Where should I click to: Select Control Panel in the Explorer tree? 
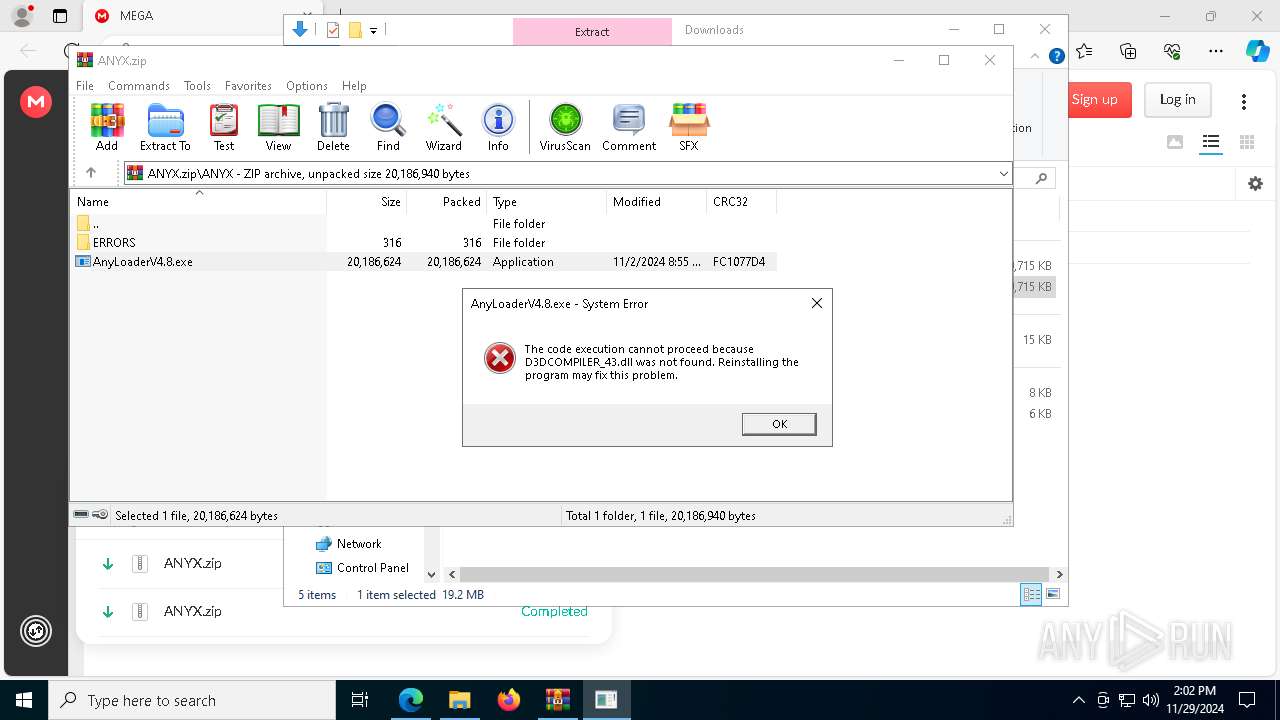[x=362, y=567]
